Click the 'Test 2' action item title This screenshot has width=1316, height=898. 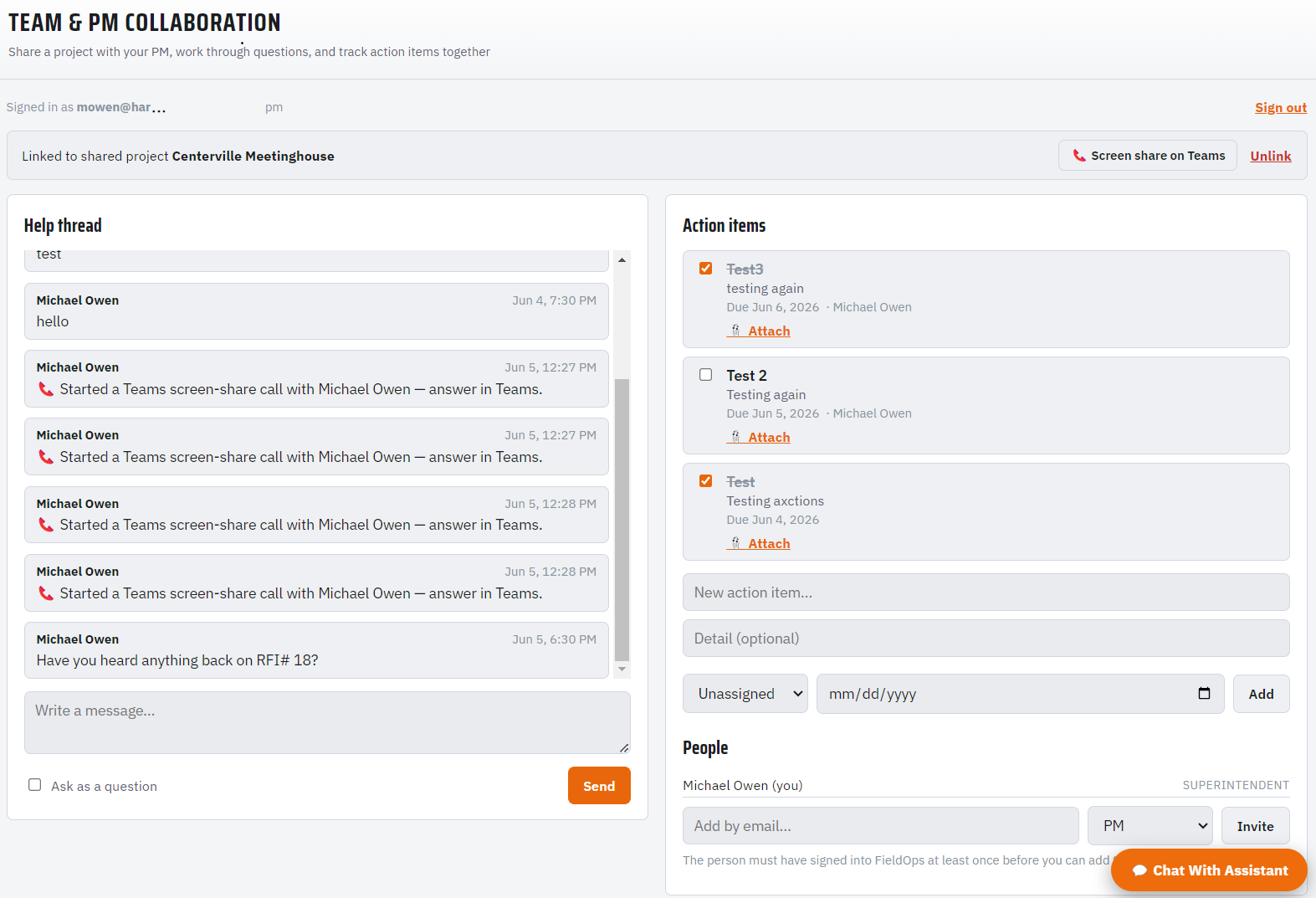[x=747, y=376]
